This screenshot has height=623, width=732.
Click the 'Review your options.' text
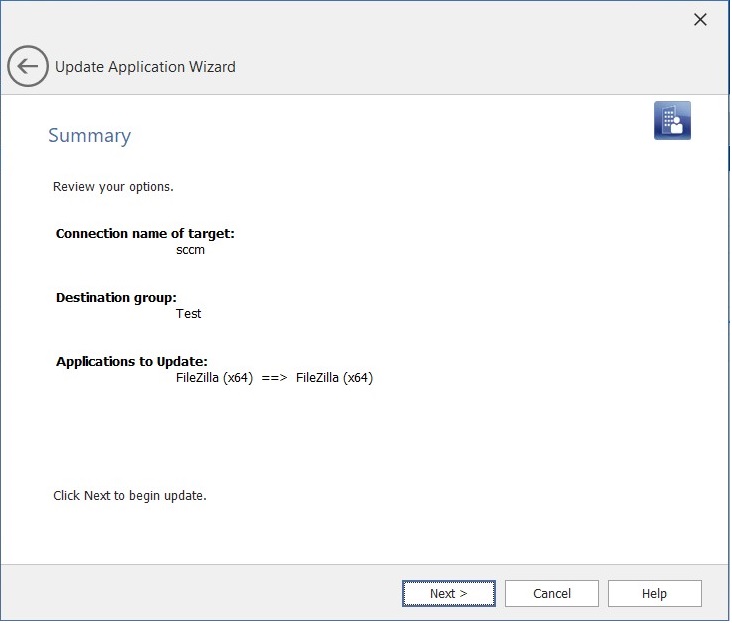pos(113,186)
